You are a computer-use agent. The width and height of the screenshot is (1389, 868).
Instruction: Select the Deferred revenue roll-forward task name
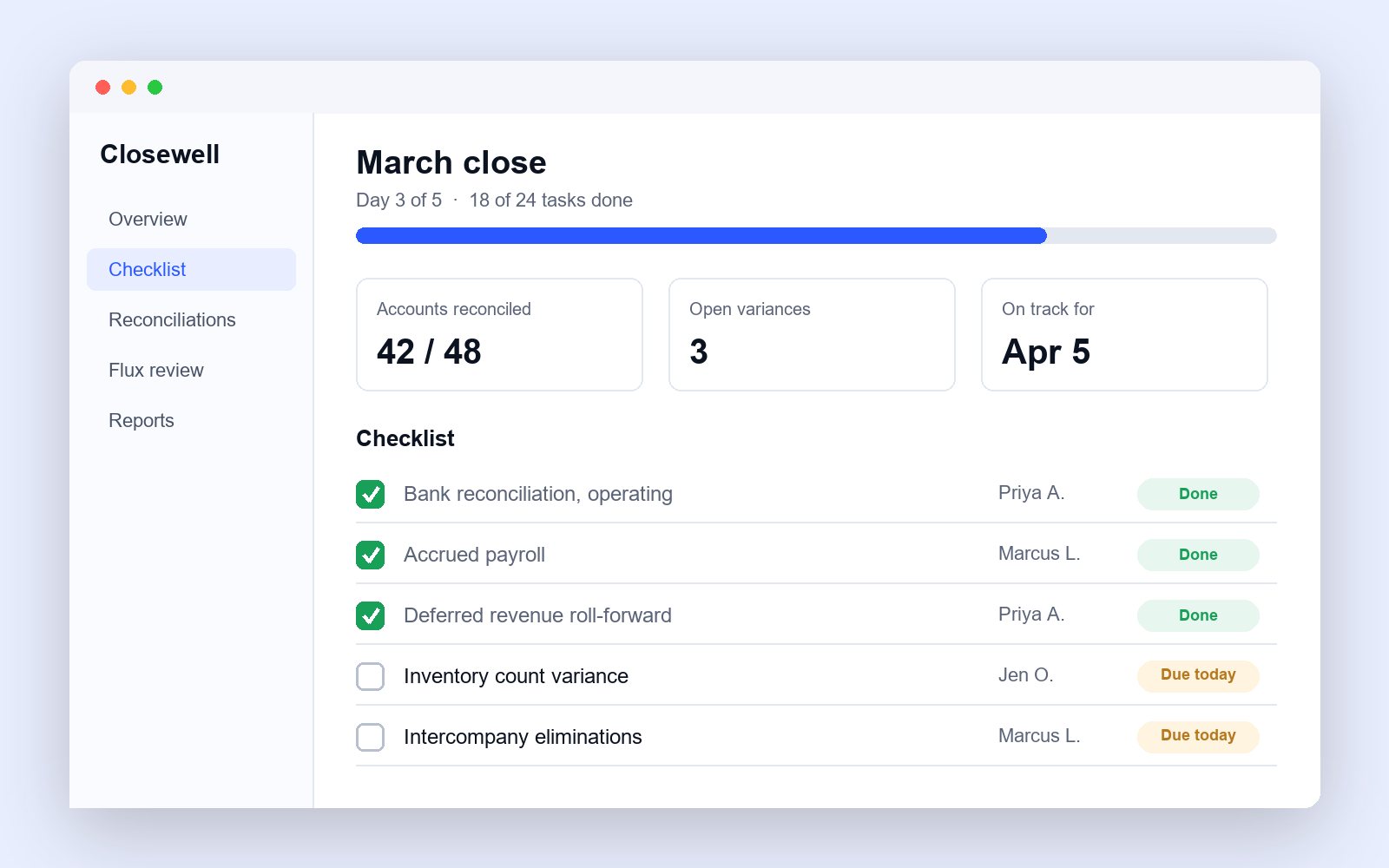[x=537, y=615]
